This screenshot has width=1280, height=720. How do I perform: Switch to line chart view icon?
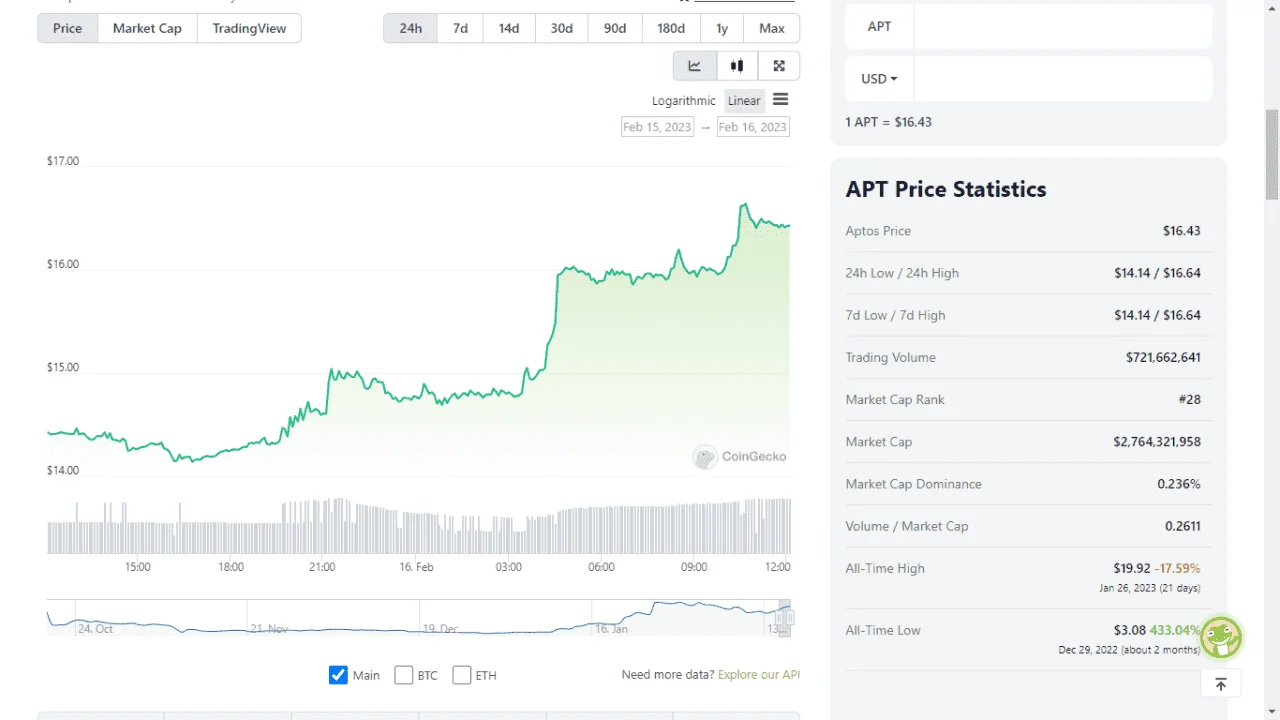point(695,66)
